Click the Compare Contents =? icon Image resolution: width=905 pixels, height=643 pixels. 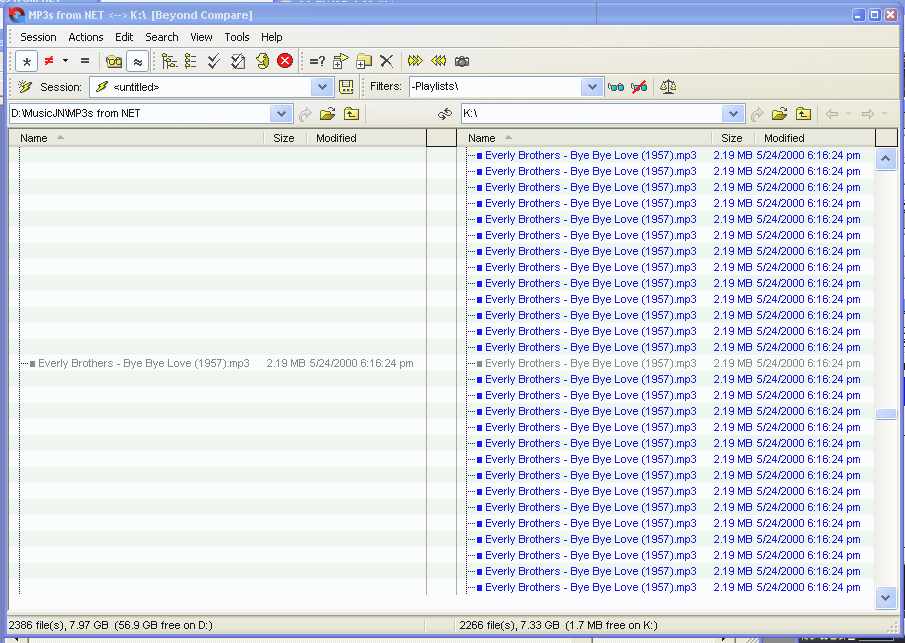(x=317, y=61)
